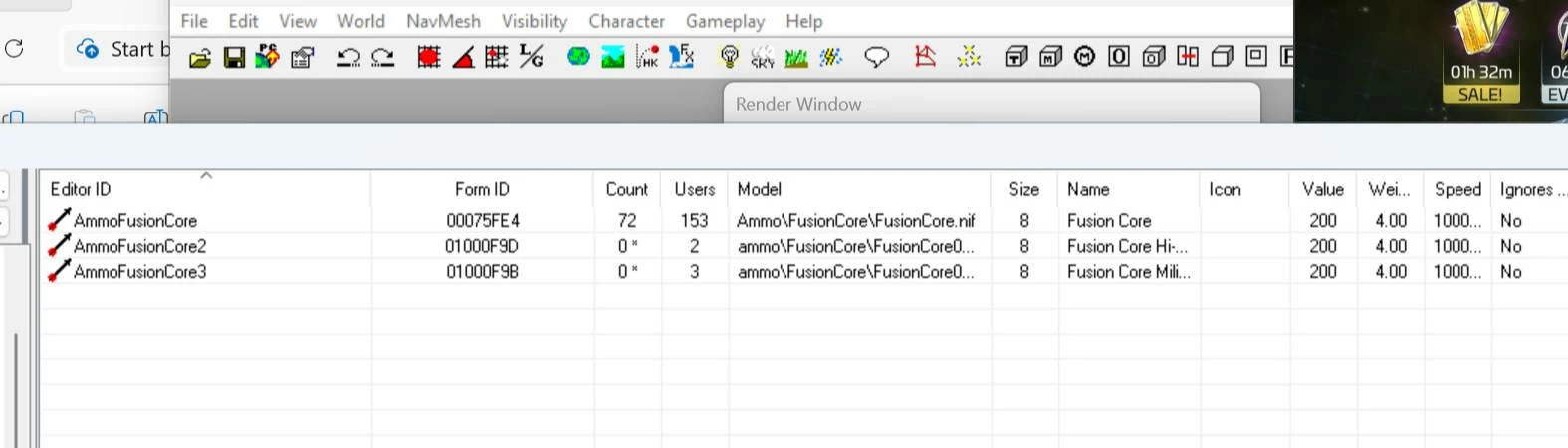
Task: Click the open folder toolbar icon
Action: pos(200,58)
